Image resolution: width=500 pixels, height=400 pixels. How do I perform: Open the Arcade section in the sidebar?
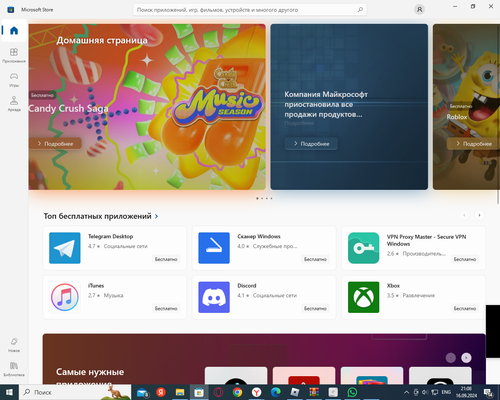click(x=14, y=104)
